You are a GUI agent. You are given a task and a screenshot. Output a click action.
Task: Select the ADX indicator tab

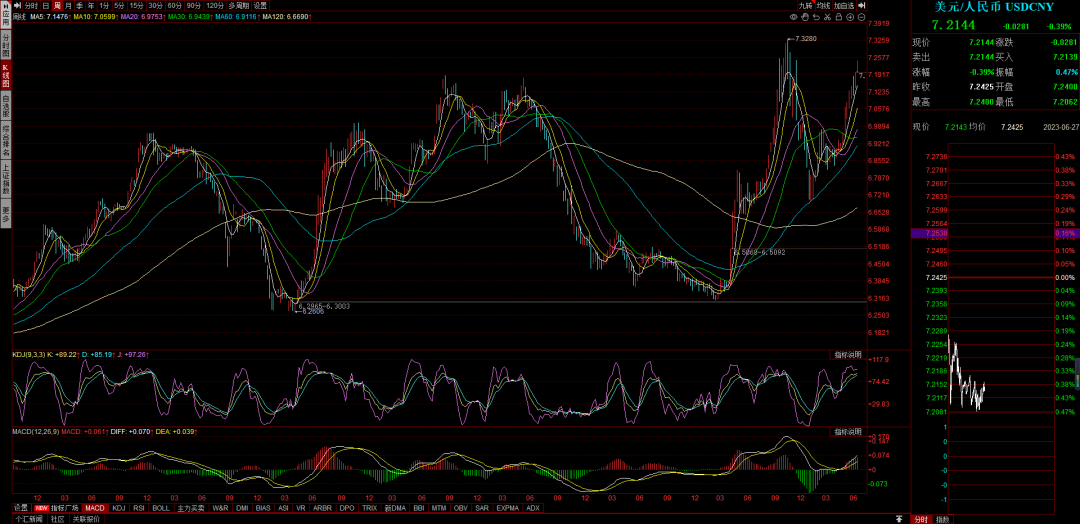533,508
